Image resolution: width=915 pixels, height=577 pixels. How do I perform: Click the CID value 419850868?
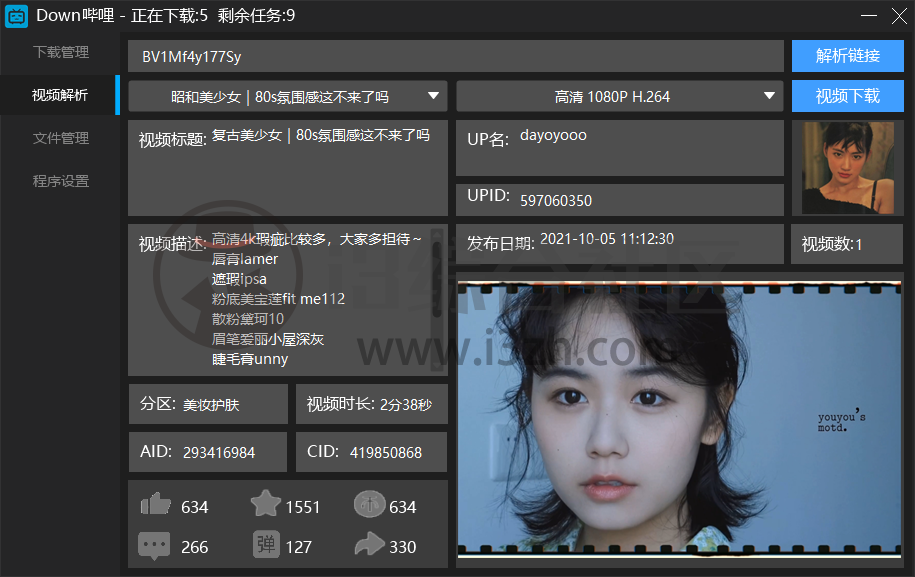point(386,453)
